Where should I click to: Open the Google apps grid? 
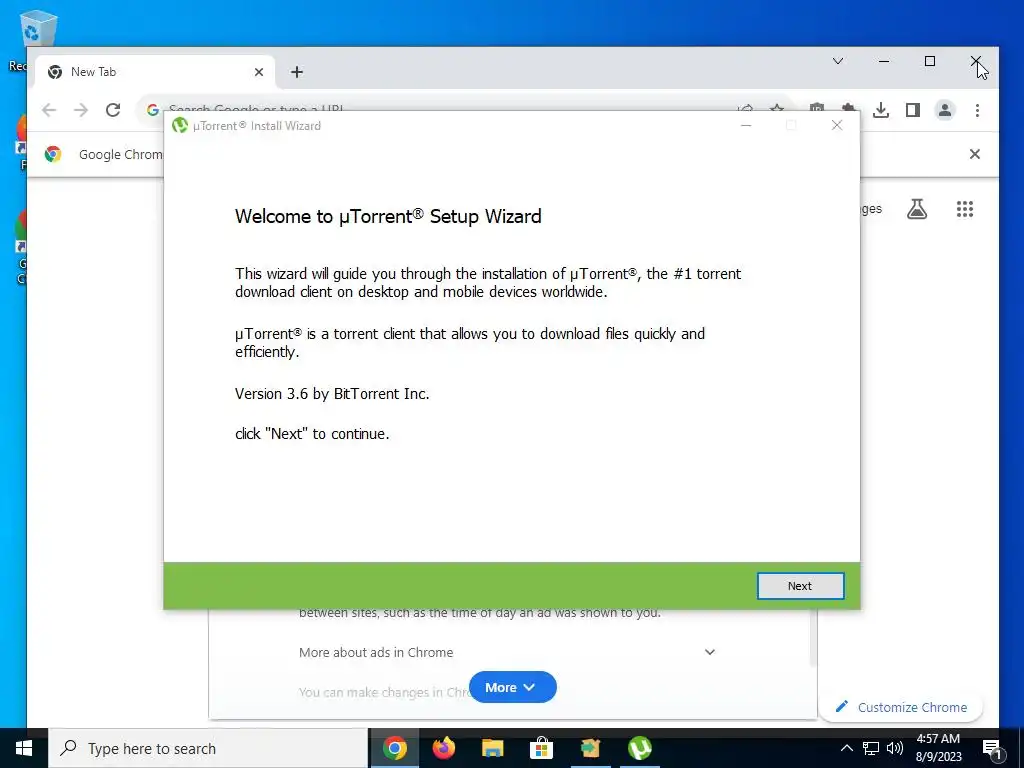(965, 209)
